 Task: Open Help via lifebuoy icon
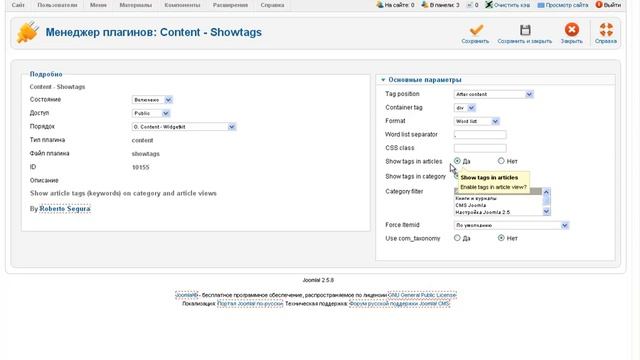pos(606,30)
